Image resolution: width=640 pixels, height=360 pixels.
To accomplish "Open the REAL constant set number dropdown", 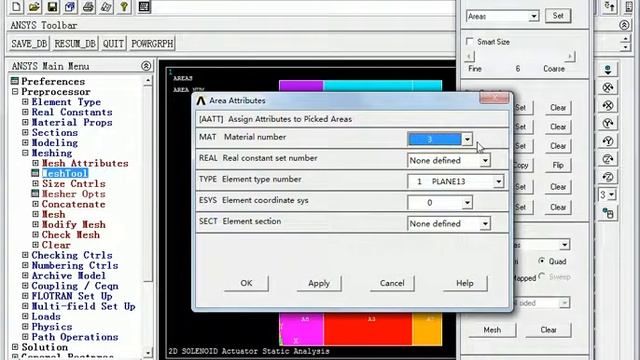I will click(x=485, y=160).
